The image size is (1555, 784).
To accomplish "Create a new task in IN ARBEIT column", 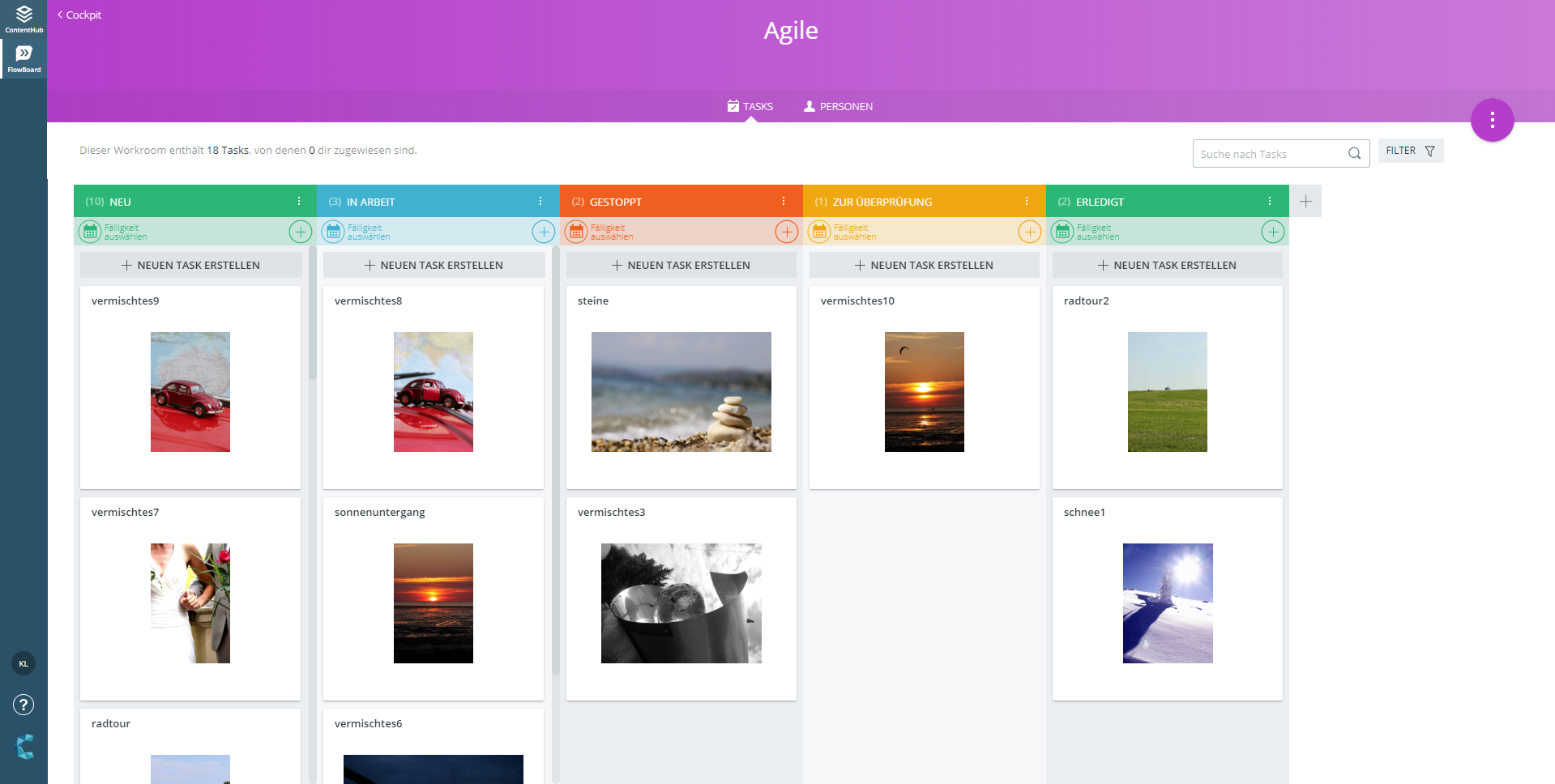I will (434, 265).
